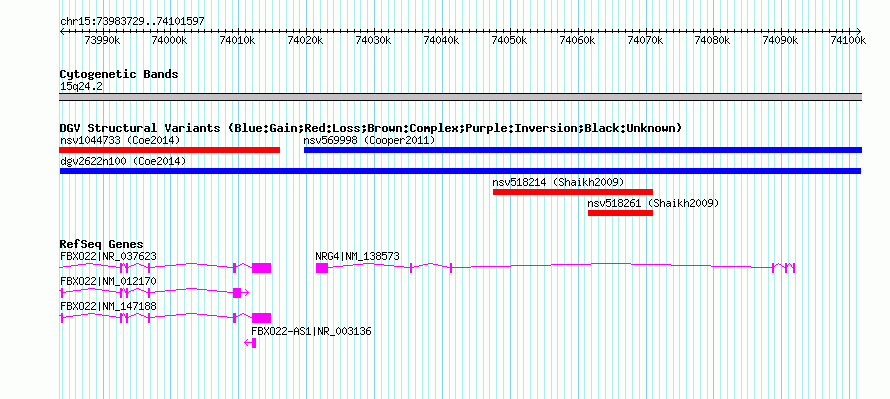Open the nsv569998 (Cooper2011) label
The height and width of the screenshot is (399, 890).
(370, 140)
